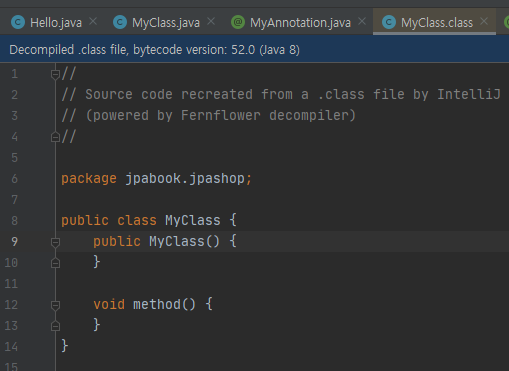This screenshot has height=371, width=509.
Task: Click the 'void' keyword on line 12
Action: tap(109, 304)
